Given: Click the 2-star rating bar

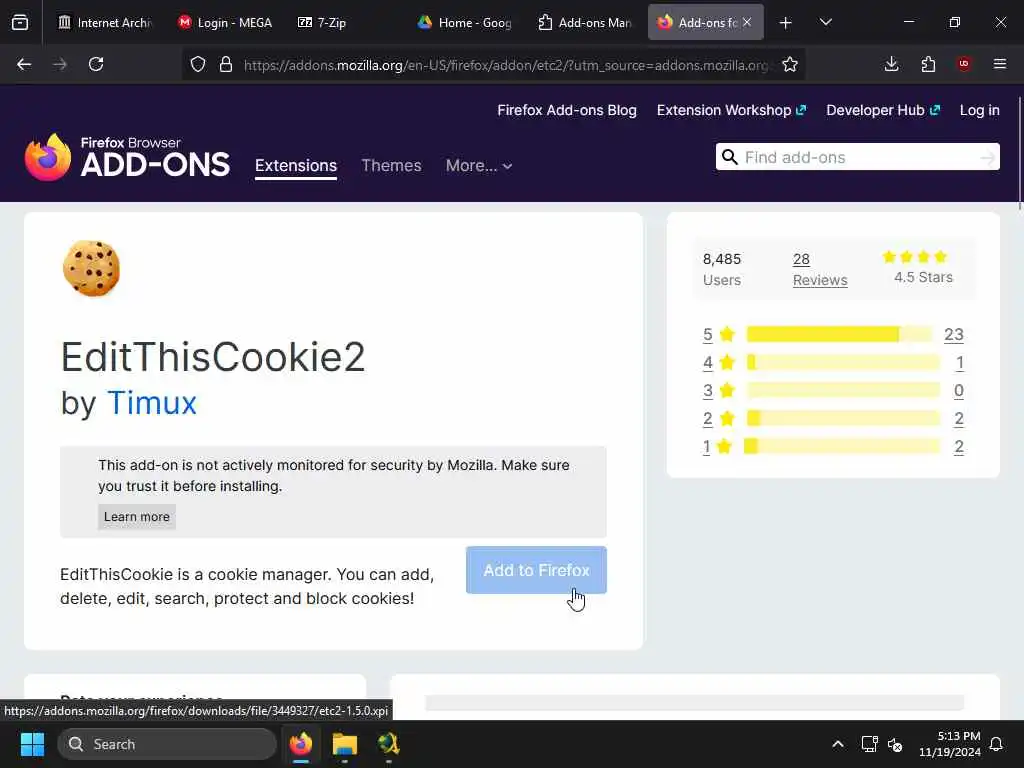Looking at the screenshot, I should 843,419.
